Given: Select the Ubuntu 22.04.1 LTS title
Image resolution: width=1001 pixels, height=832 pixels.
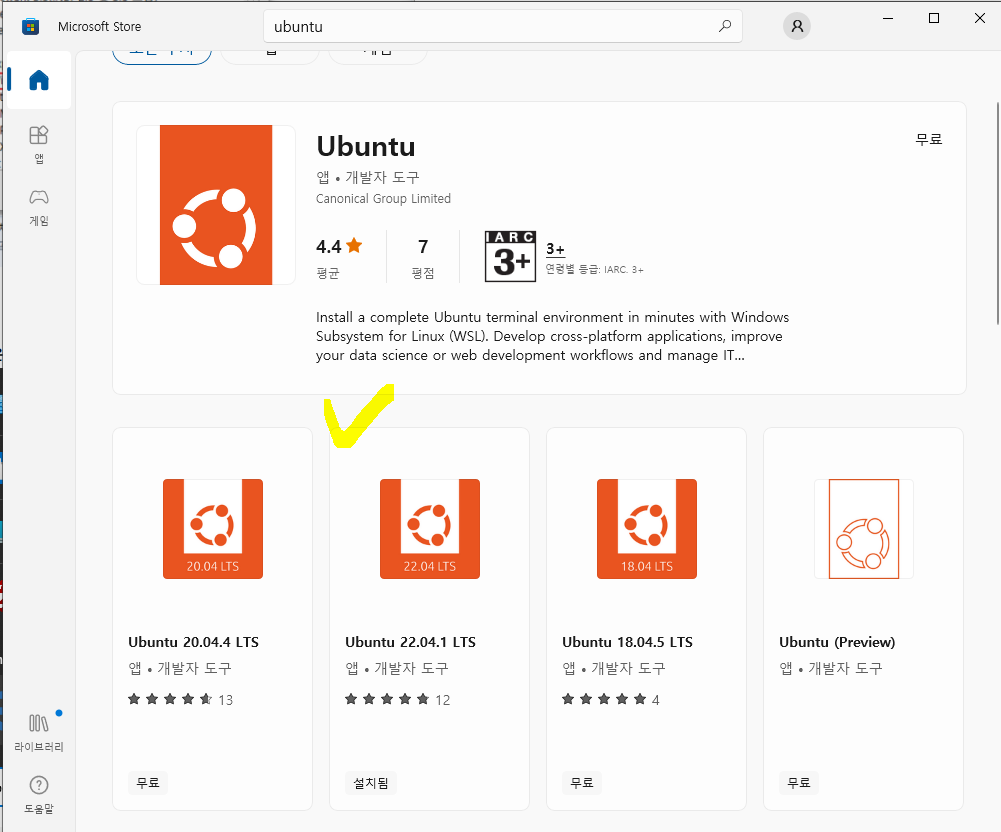Looking at the screenshot, I should click(410, 642).
